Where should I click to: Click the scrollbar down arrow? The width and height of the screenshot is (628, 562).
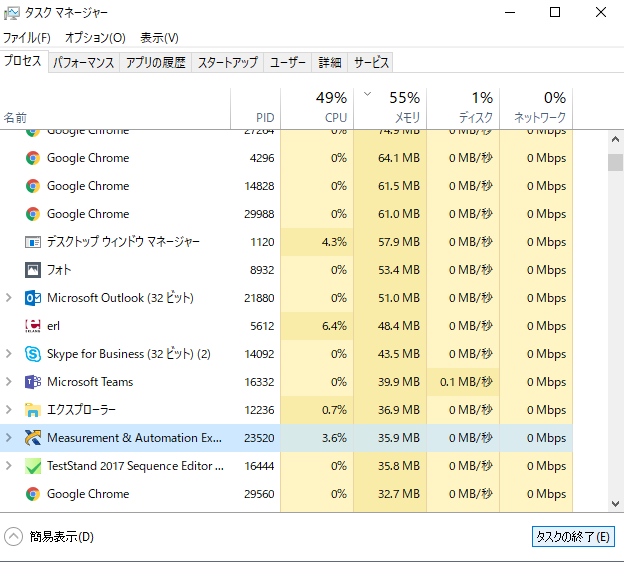tap(615, 504)
